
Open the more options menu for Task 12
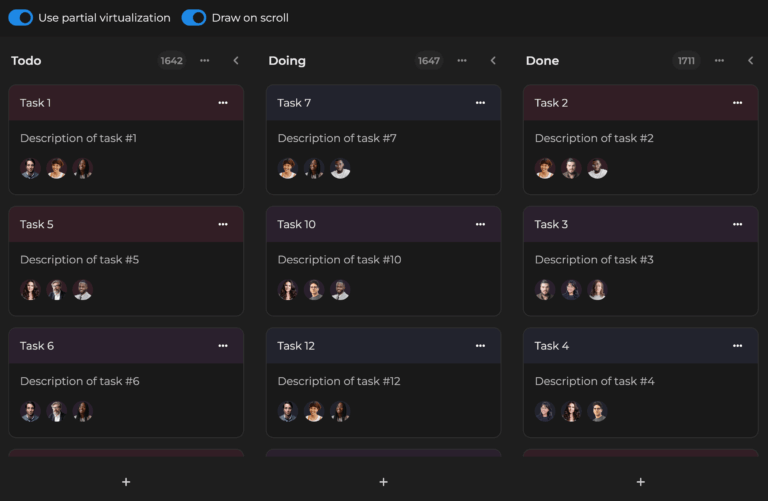[480, 346]
